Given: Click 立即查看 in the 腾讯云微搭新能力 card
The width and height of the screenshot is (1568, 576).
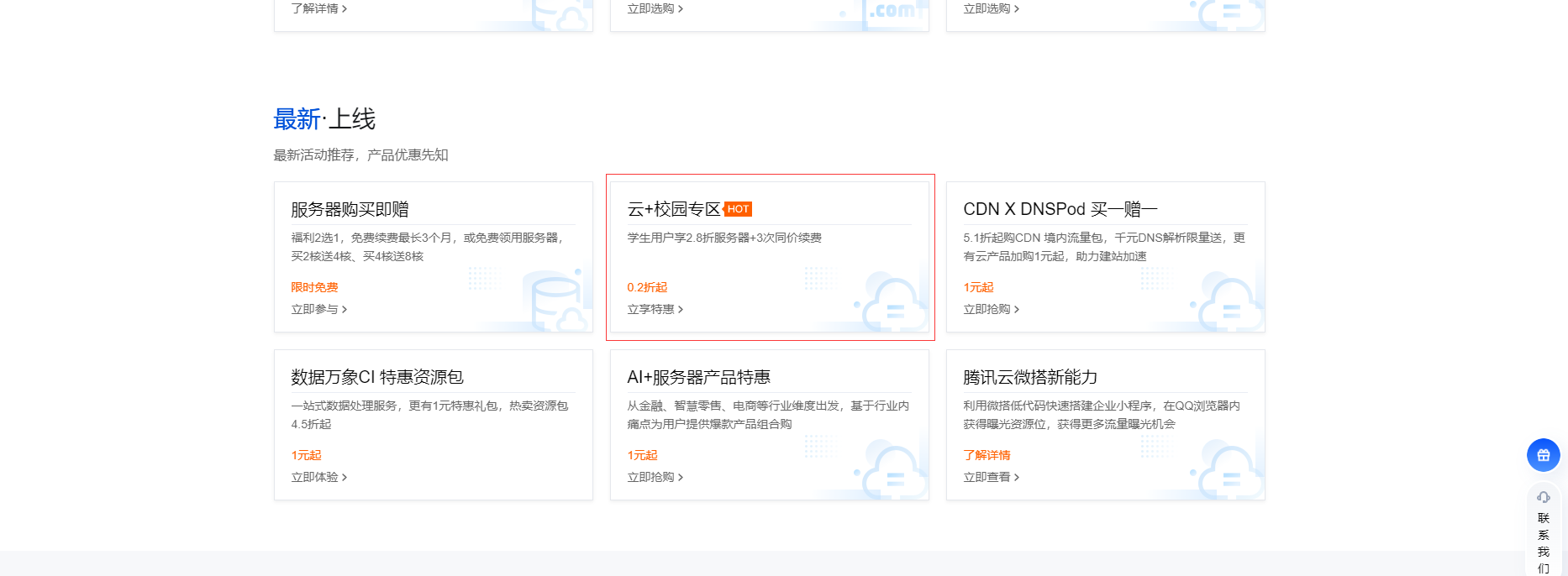Looking at the screenshot, I should [992, 477].
